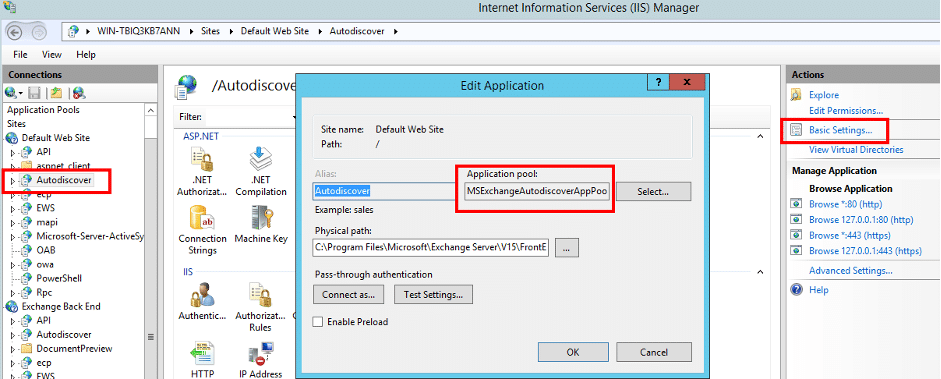The width and height of the screenshot is (941, 379).
Task: Open the Authentication feature icon
Action: pos(202,302)
